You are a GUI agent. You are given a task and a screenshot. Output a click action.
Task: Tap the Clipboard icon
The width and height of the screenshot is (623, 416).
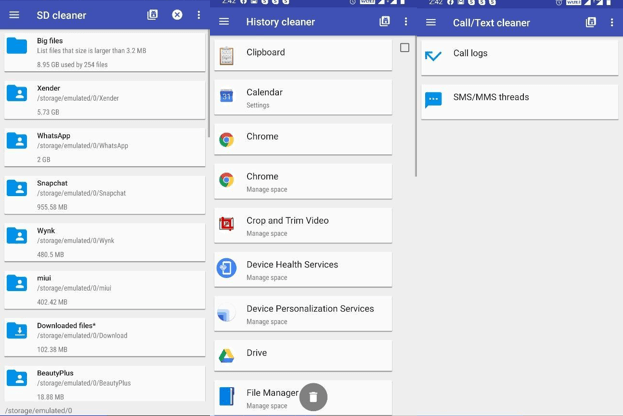coord(226,56)
